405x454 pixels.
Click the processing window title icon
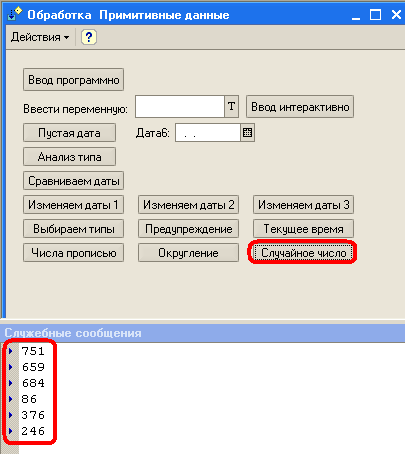[x=14, y=14]
